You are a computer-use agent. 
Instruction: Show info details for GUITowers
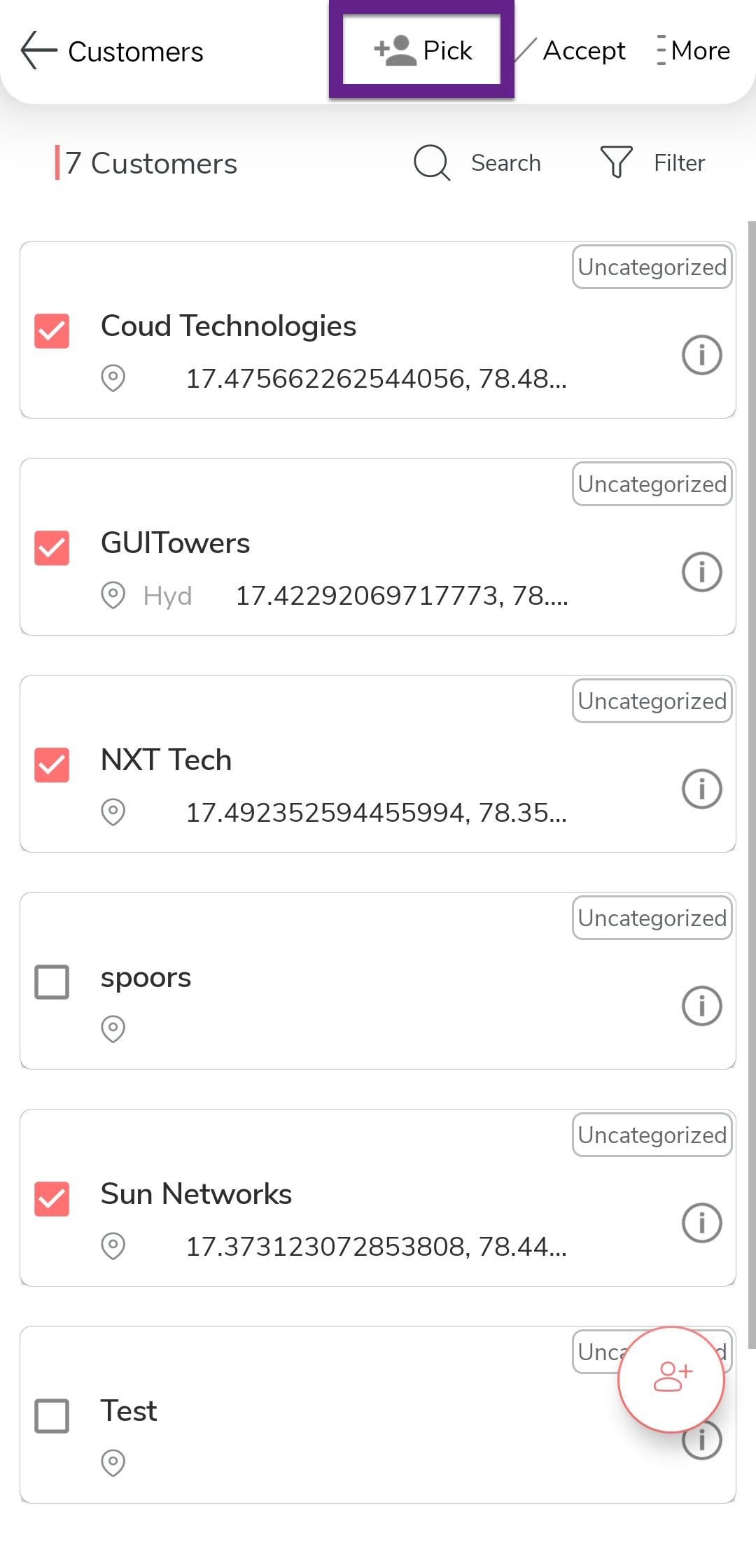tap(701, 572)
